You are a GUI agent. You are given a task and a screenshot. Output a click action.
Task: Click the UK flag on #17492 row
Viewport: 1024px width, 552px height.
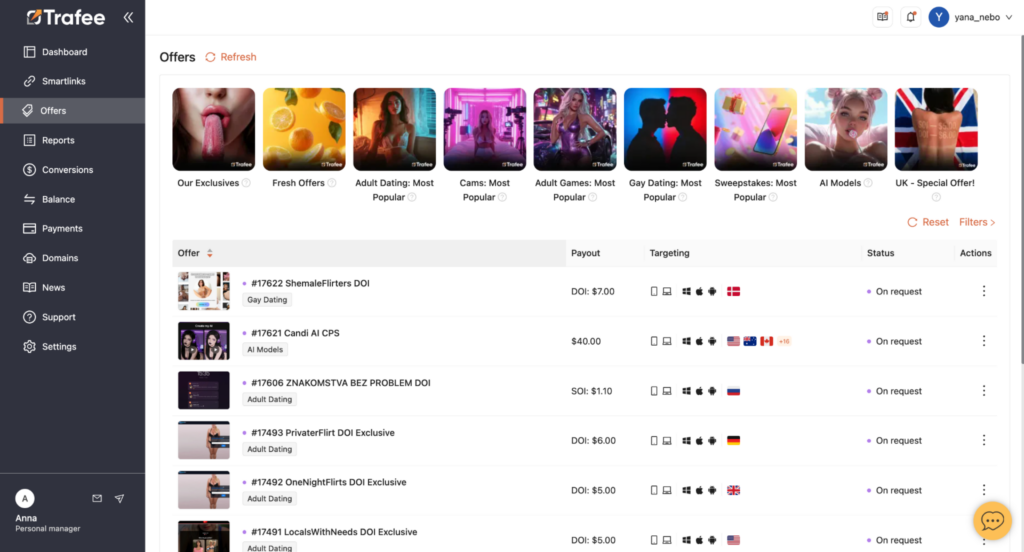click(733, 490)
